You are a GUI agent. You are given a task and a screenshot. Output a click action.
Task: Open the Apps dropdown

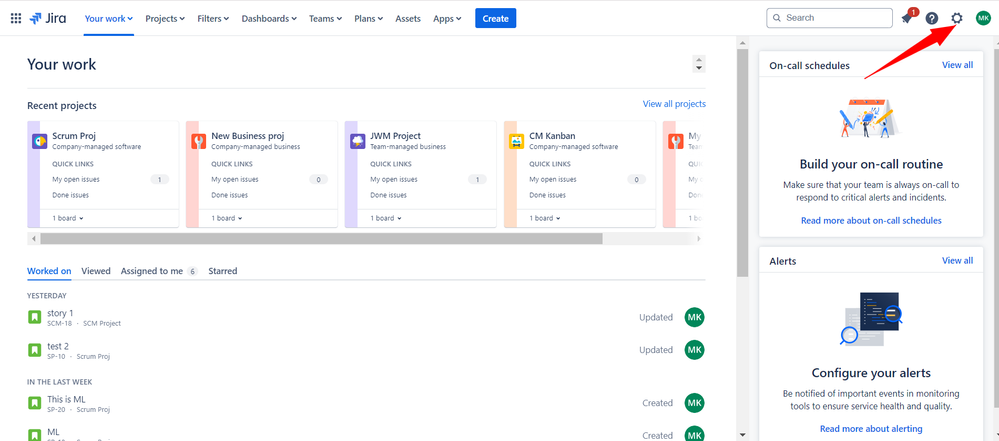[x=447, y=18]
